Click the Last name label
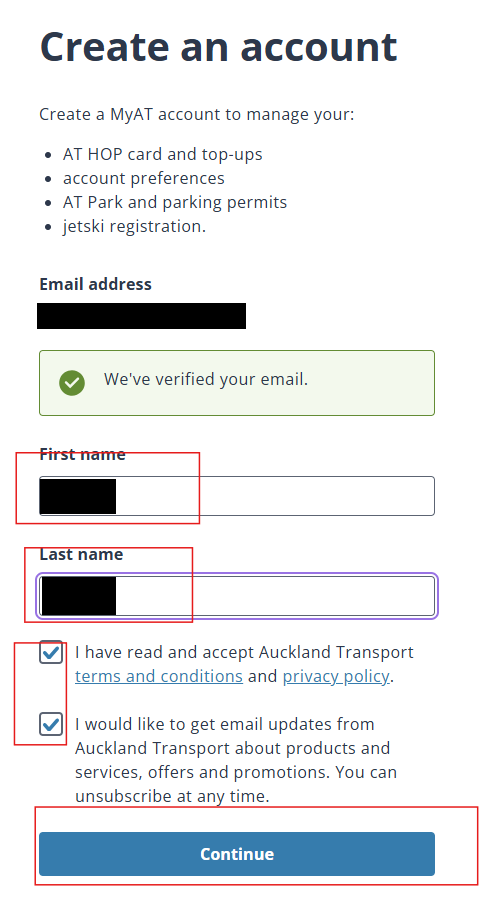 (81, 554)
